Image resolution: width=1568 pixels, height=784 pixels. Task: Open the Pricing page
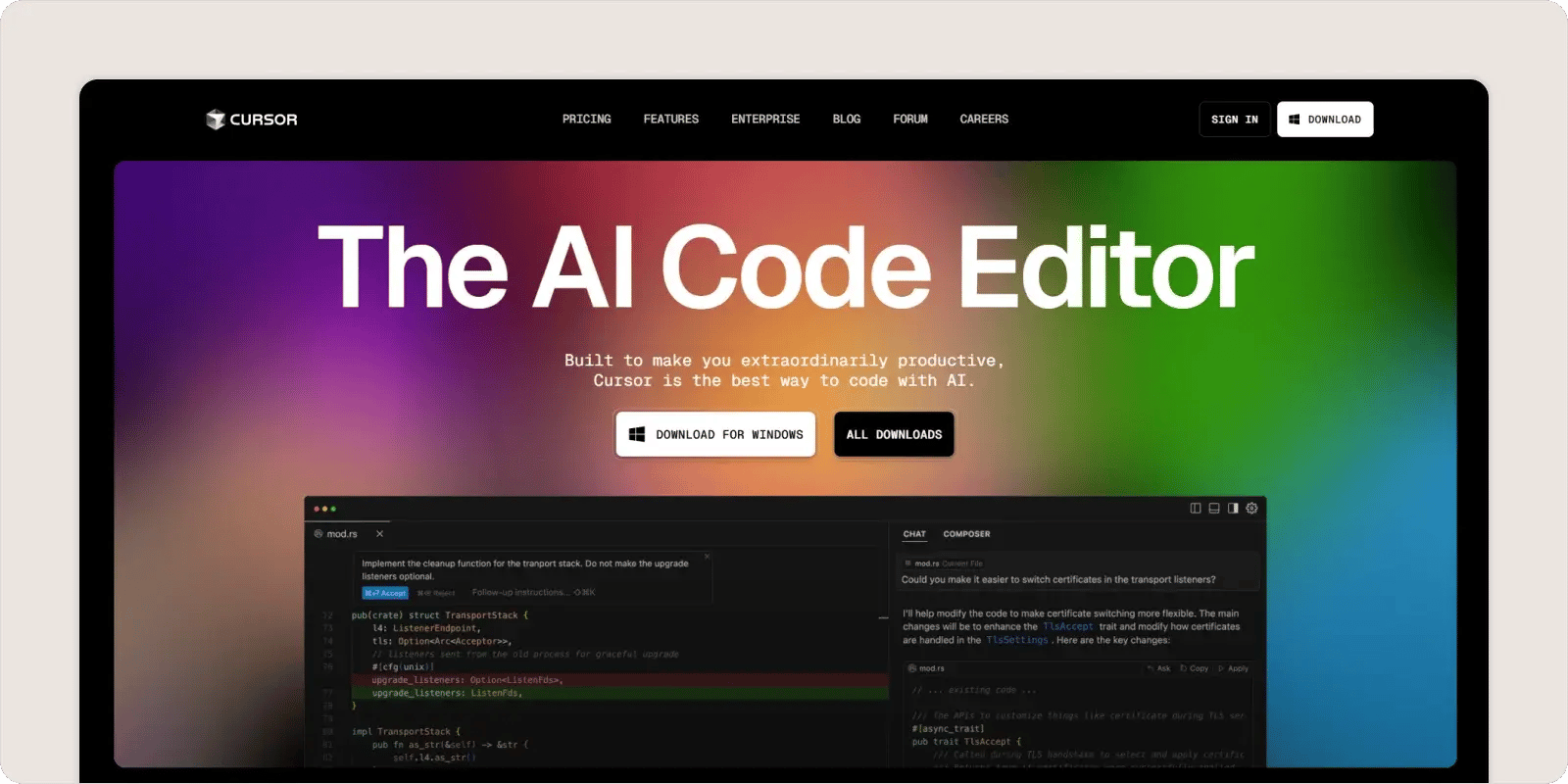(586, 119)
